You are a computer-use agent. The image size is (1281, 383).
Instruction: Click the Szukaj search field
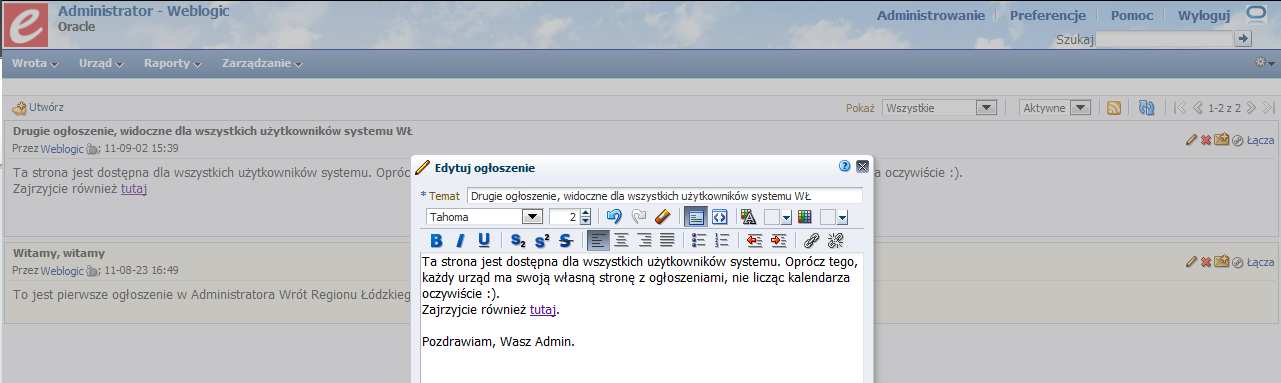coord(1165,39)
